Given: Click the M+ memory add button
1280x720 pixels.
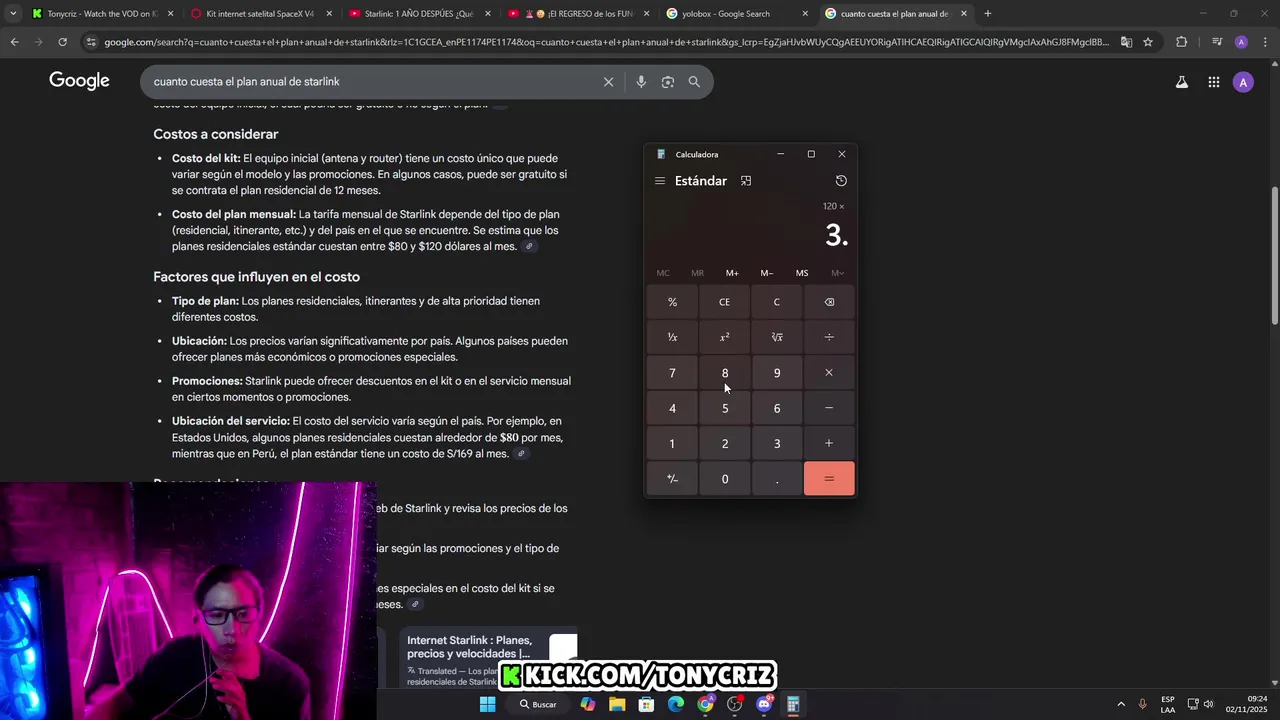Looking at the screenshot, I should (732, 273).
